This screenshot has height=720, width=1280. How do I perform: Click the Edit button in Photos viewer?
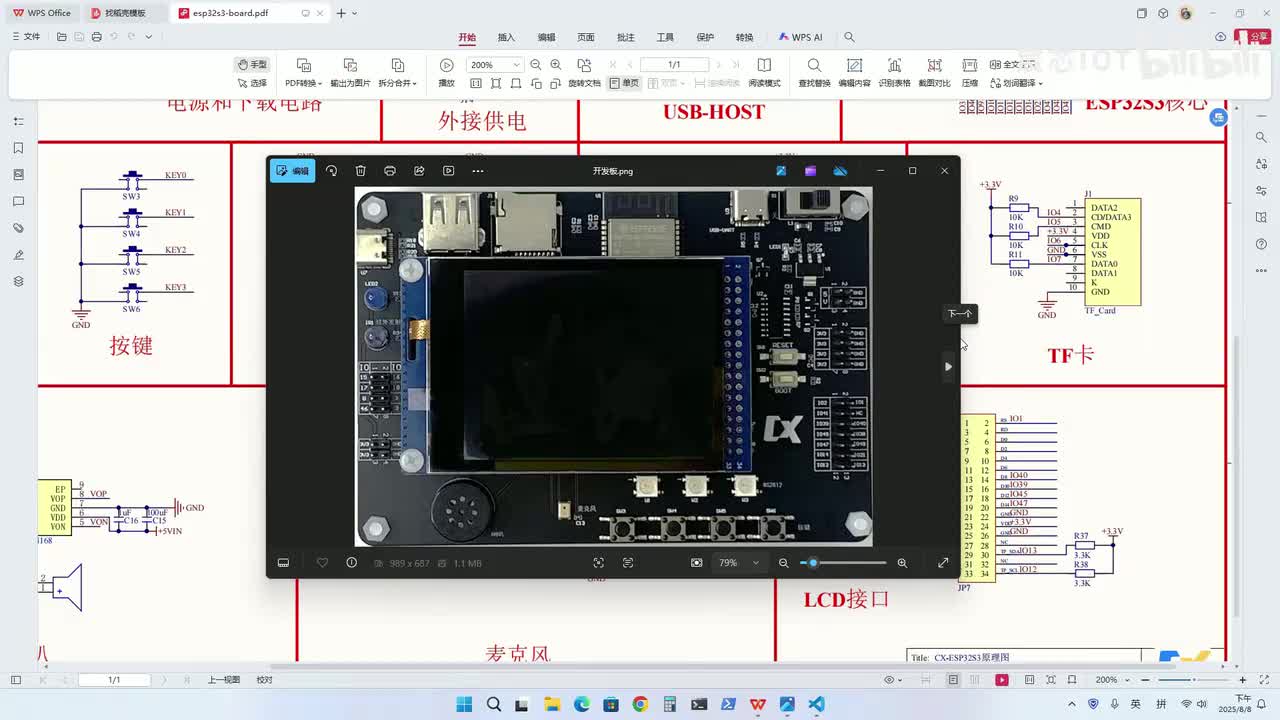click(x=292, y=171)
